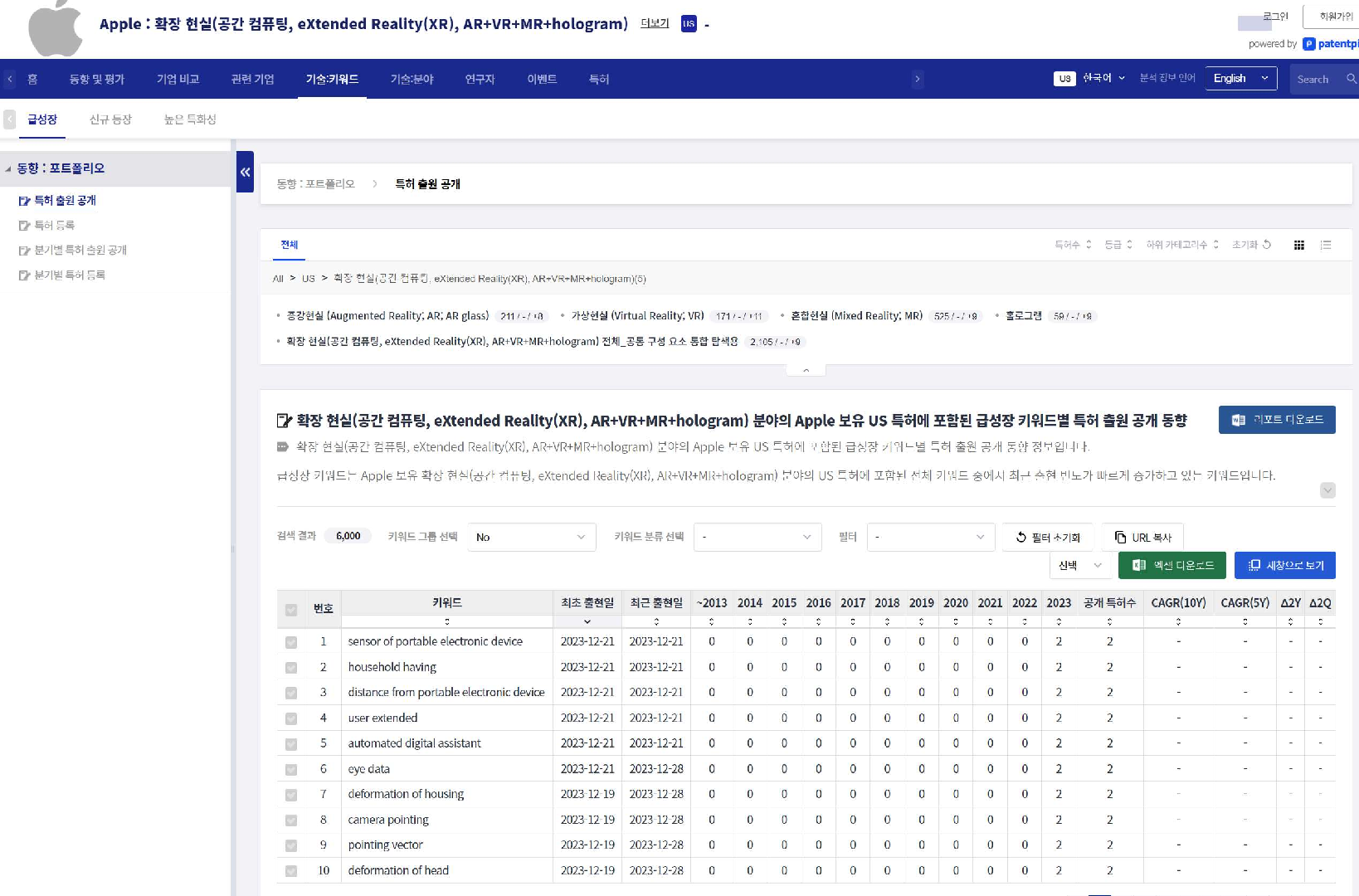Viewport: 1359px width, 896px height.
Task: Toggle select-all checkbox in table header
Action: point(291,610)
